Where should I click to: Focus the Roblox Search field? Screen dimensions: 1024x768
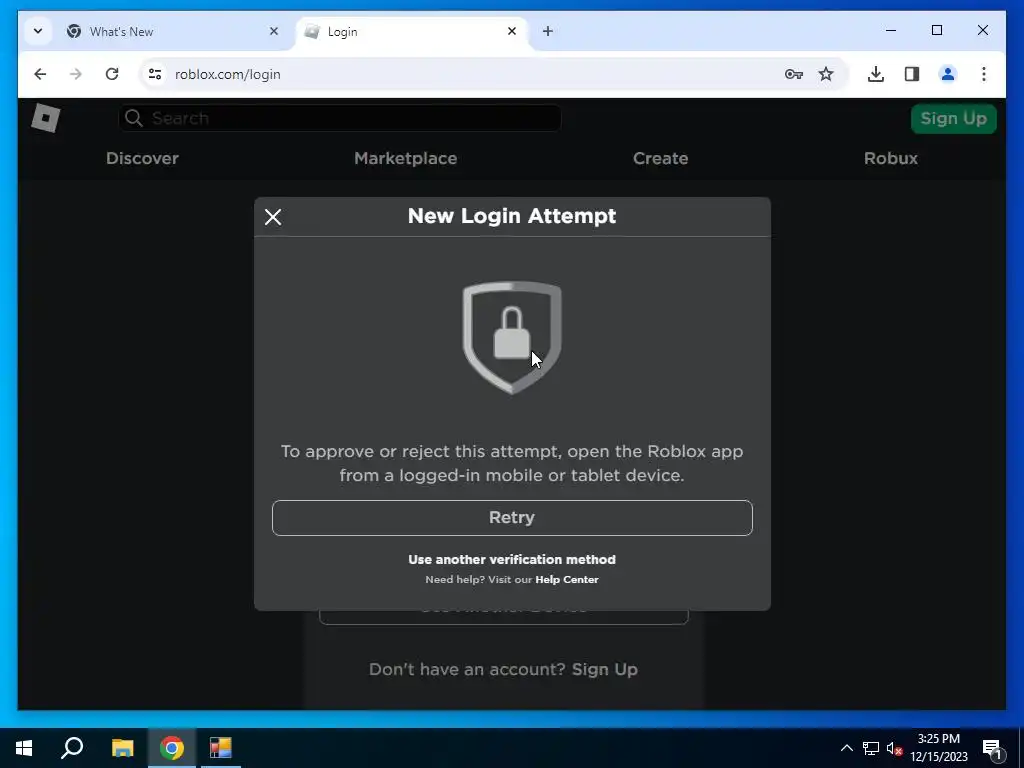[340, 118]
